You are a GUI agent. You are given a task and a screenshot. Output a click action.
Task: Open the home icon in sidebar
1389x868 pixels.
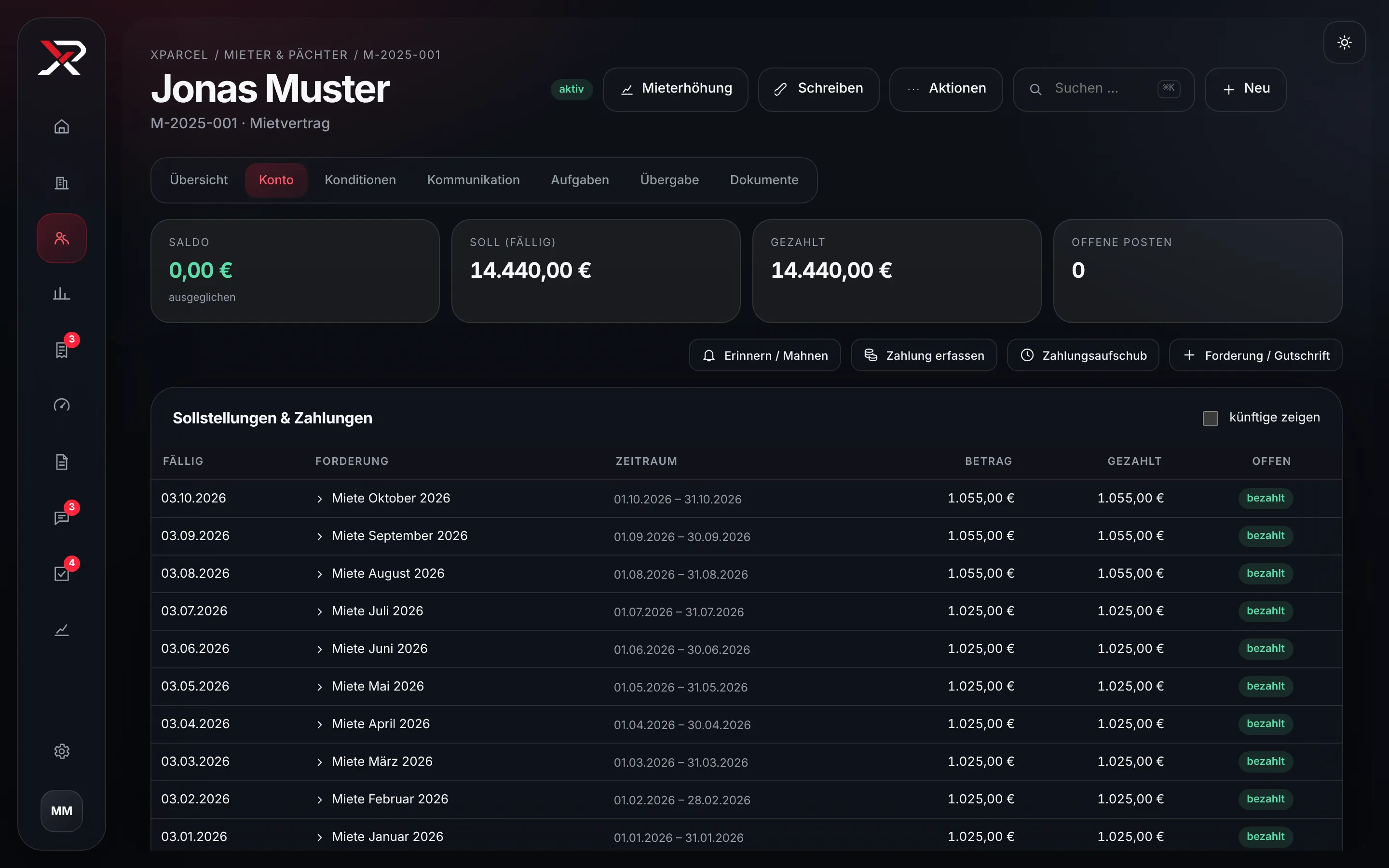click(62, 126)
